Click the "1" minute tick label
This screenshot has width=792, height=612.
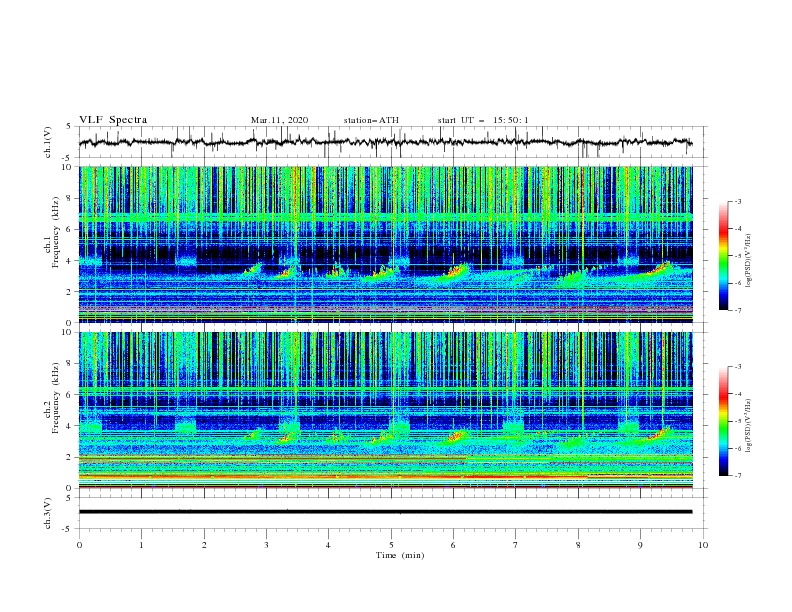[141, 545]
